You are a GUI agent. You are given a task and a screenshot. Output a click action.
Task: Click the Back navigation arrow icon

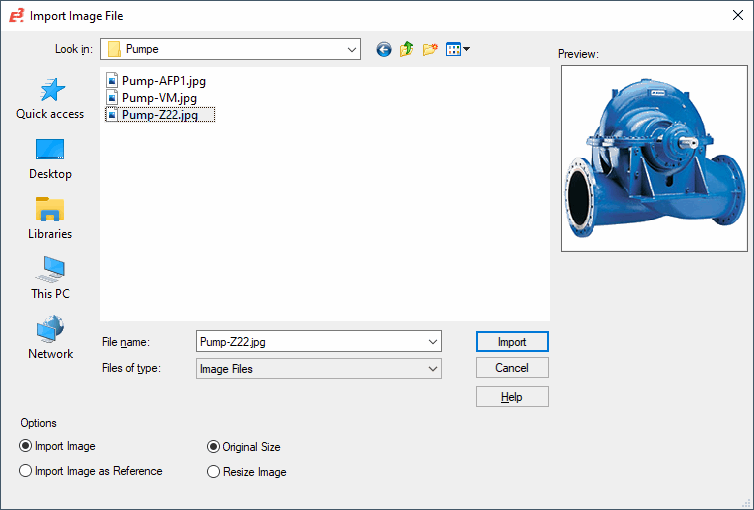coord(383,49)
